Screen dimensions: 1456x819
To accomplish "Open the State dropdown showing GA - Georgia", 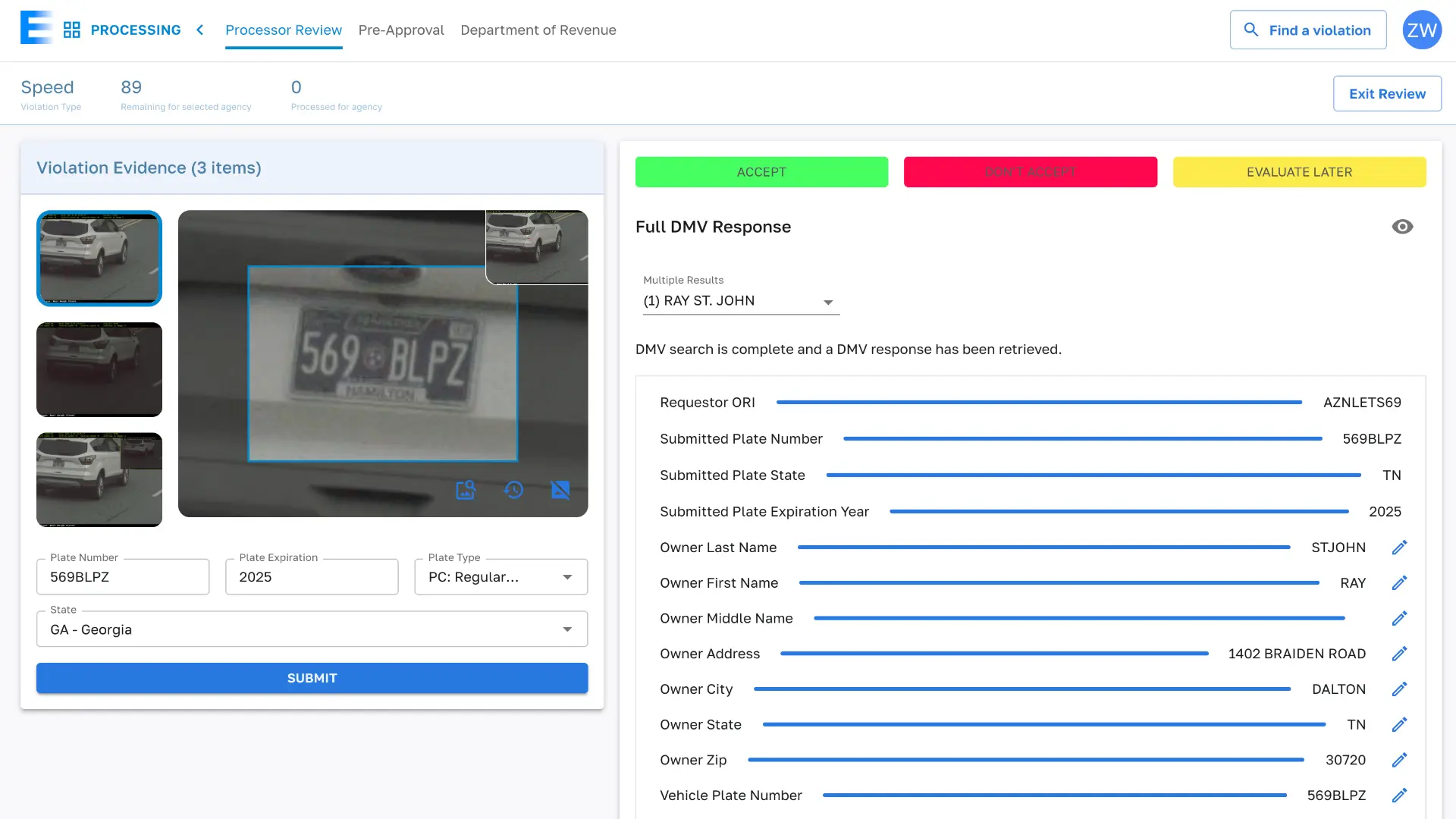I will pyautogui.click(x=312, y=629).
